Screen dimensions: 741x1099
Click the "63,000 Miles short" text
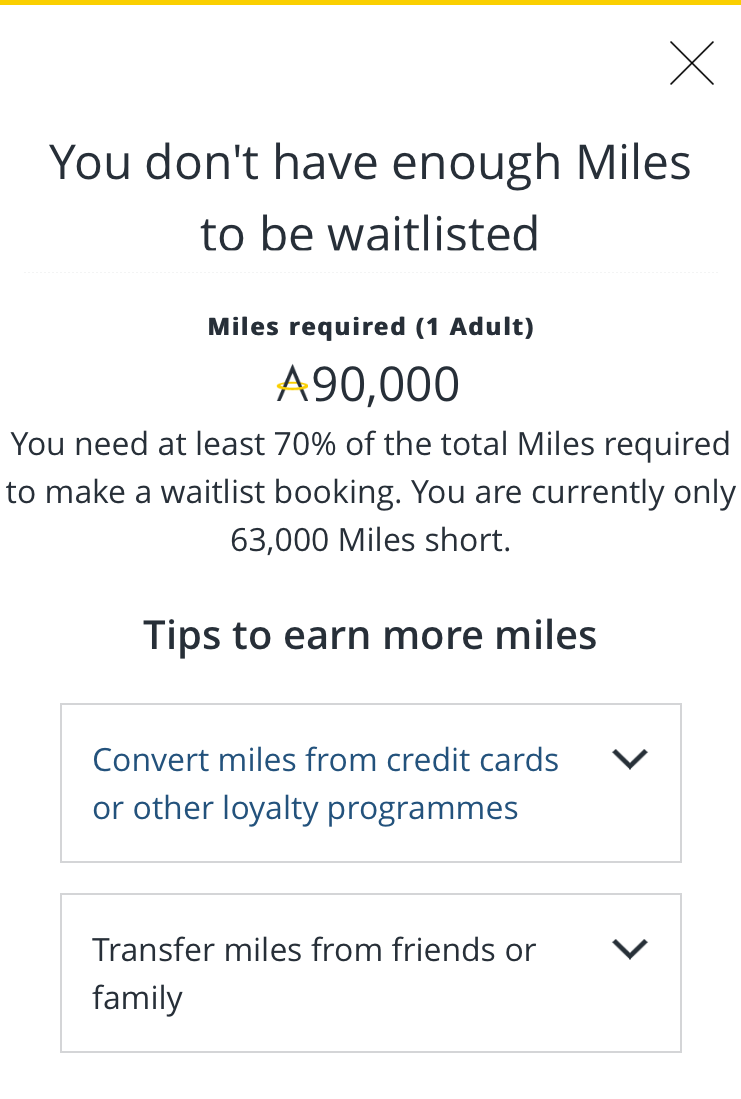370,540
